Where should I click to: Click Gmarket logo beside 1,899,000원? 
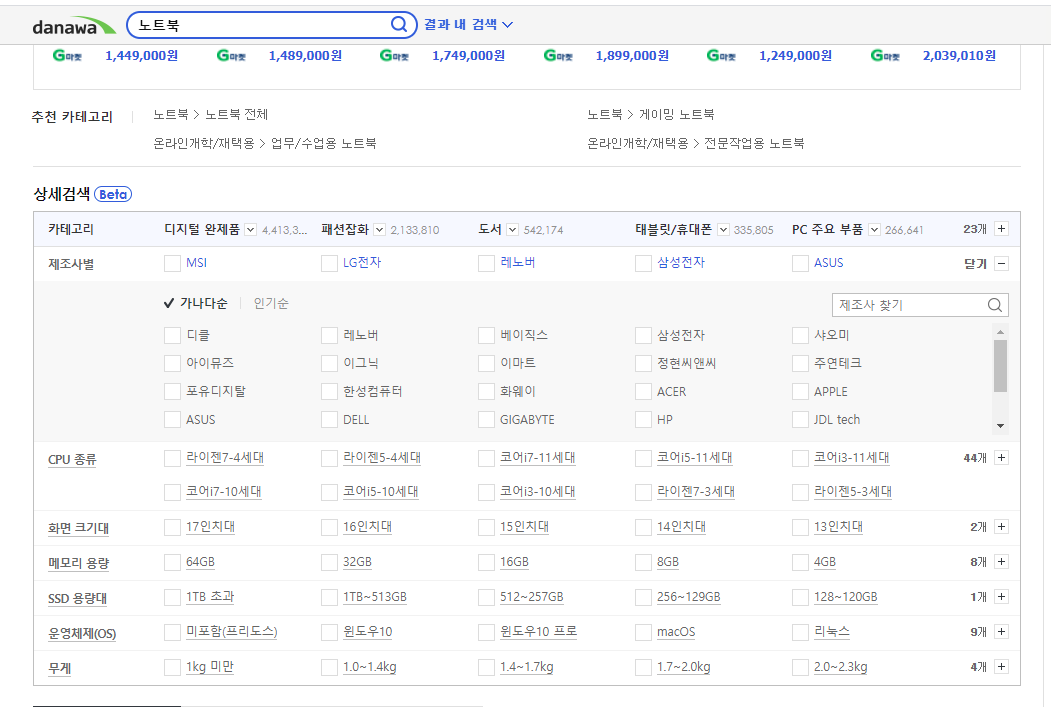coord(558,56)
